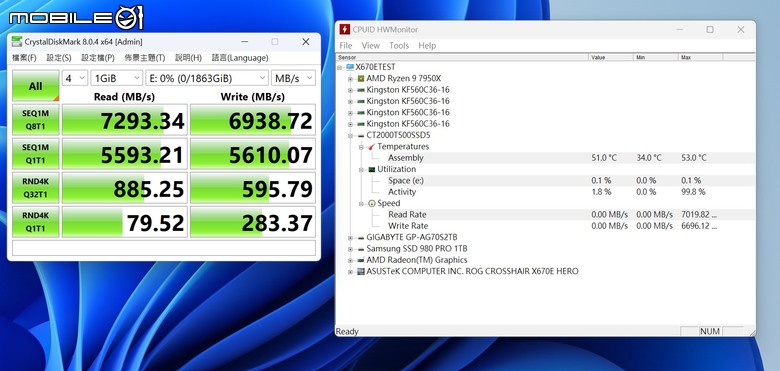This screenshot has width=780, height=371.
Task: Expand the ASUSTeK ROG CROSSHAIR X670E HERO node
Action: click(x=350, y=272)
